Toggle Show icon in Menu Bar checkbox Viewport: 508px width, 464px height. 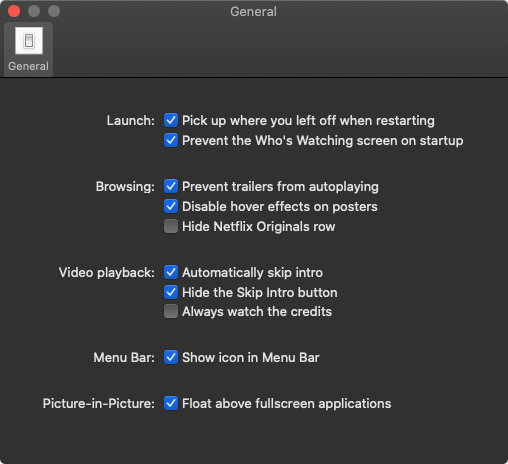[171, 357]
